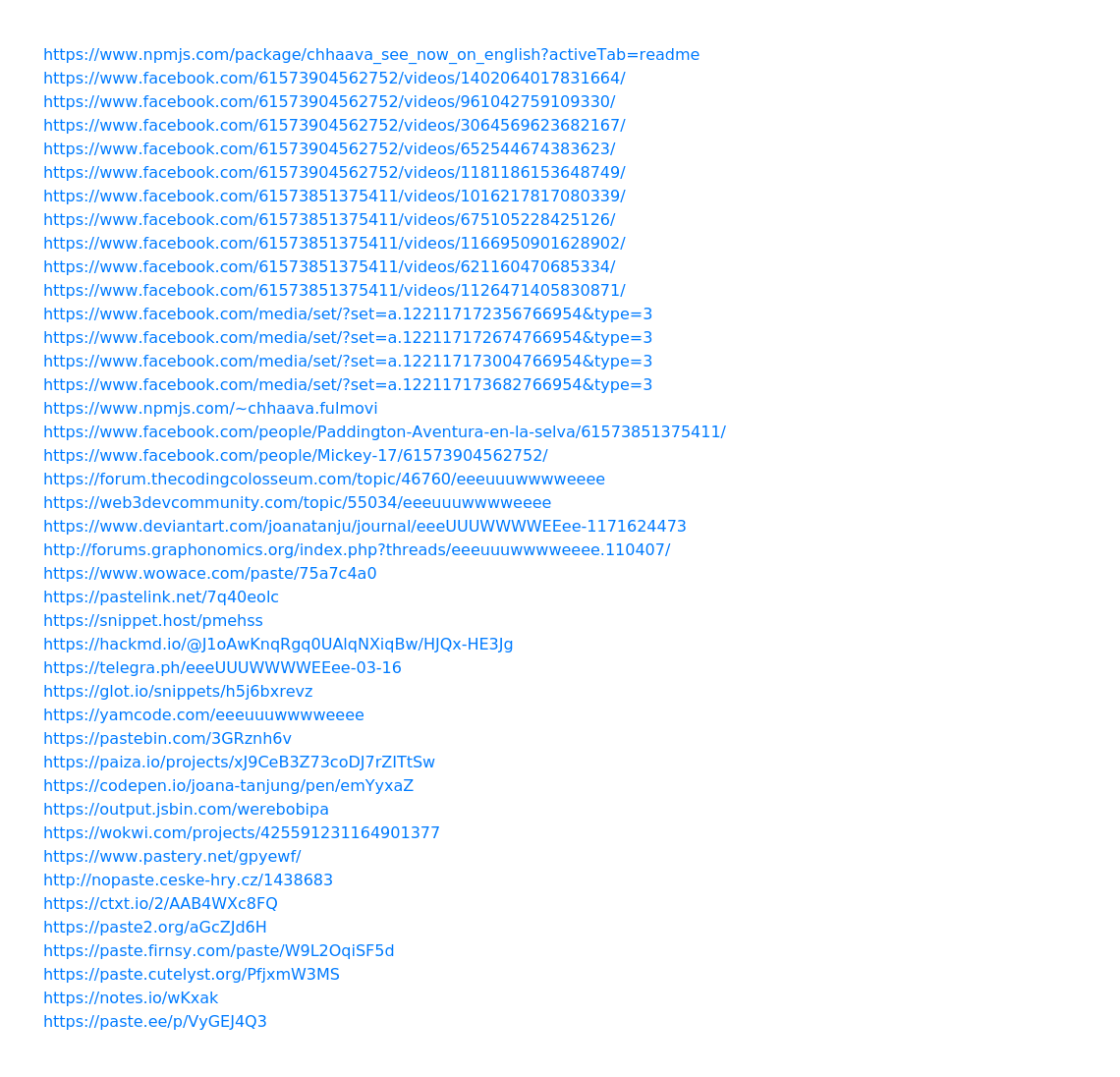Screen dimensions: 1120x1077
Task: Open the codepen.io joana-tanjung pen link
Action: pyautogui.click(x=229, y=786)
